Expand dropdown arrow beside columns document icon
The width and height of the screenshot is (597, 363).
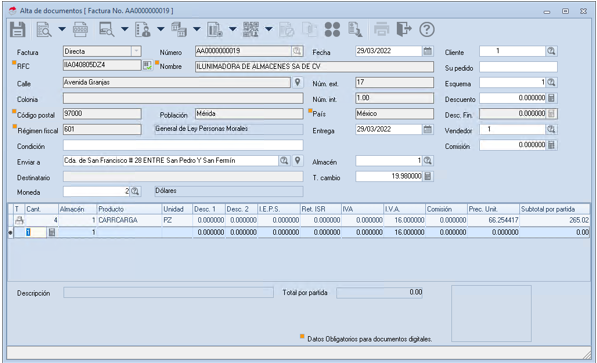233,29
